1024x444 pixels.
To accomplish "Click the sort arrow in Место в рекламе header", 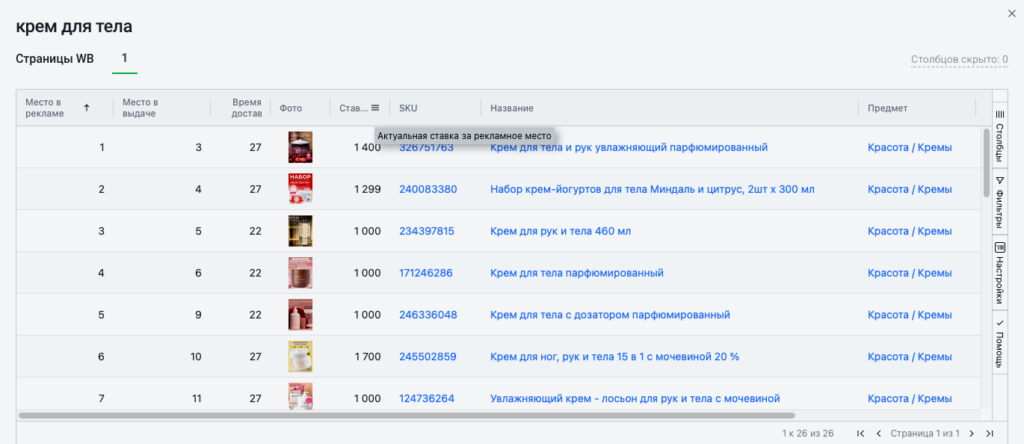I will (86, 108).
